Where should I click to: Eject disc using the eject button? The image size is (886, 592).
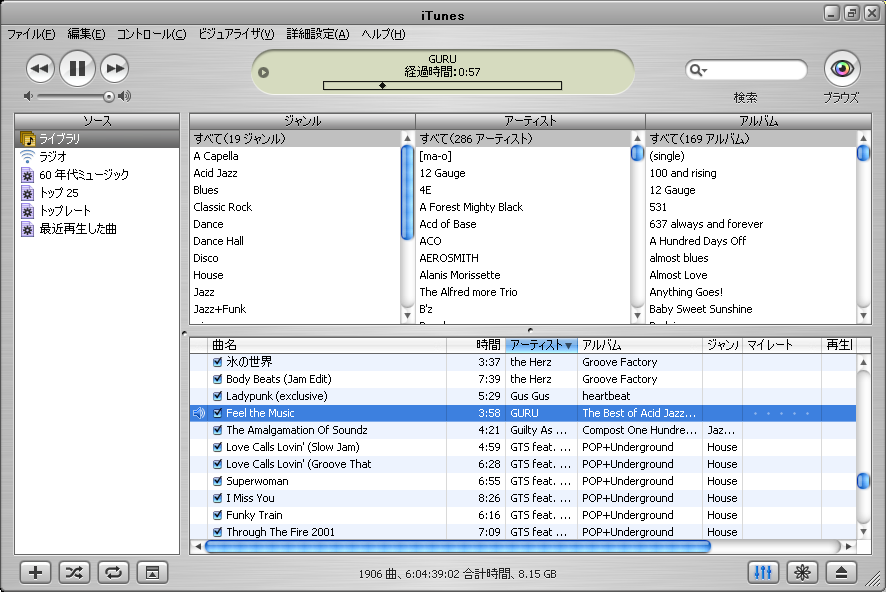coord(841,572)
